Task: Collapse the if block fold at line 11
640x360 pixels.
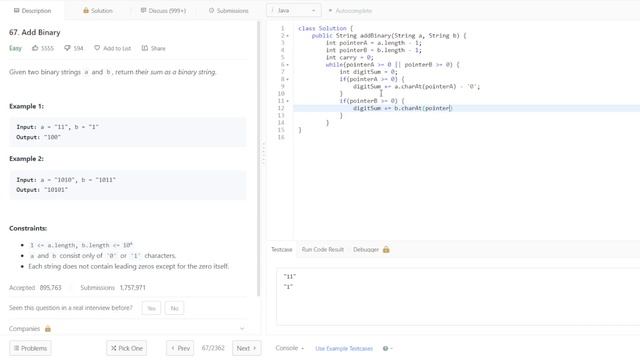Action: tap(287, 101)
